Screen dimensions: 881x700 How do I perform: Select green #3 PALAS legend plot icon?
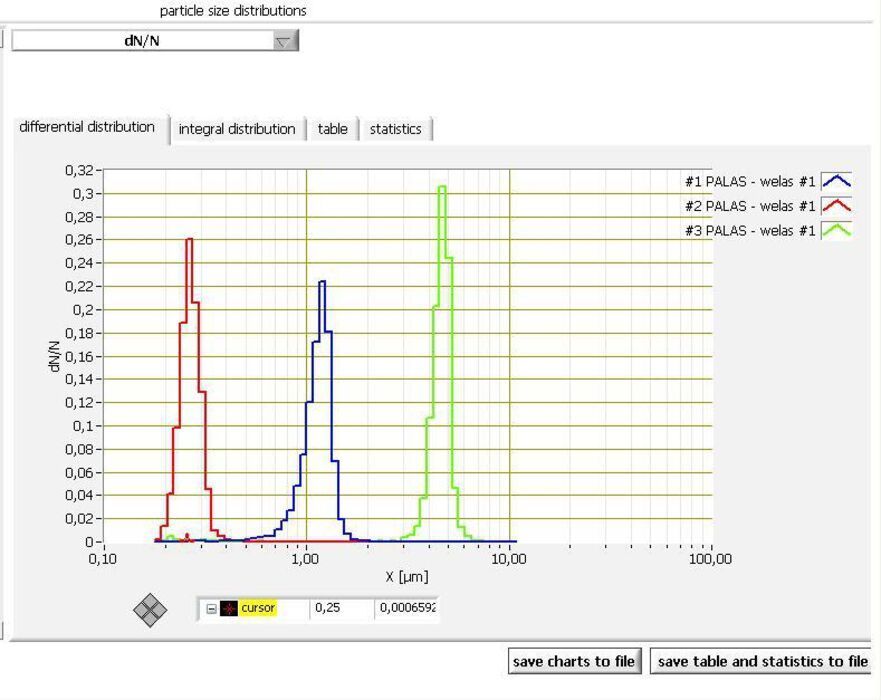tap(836, 230)
